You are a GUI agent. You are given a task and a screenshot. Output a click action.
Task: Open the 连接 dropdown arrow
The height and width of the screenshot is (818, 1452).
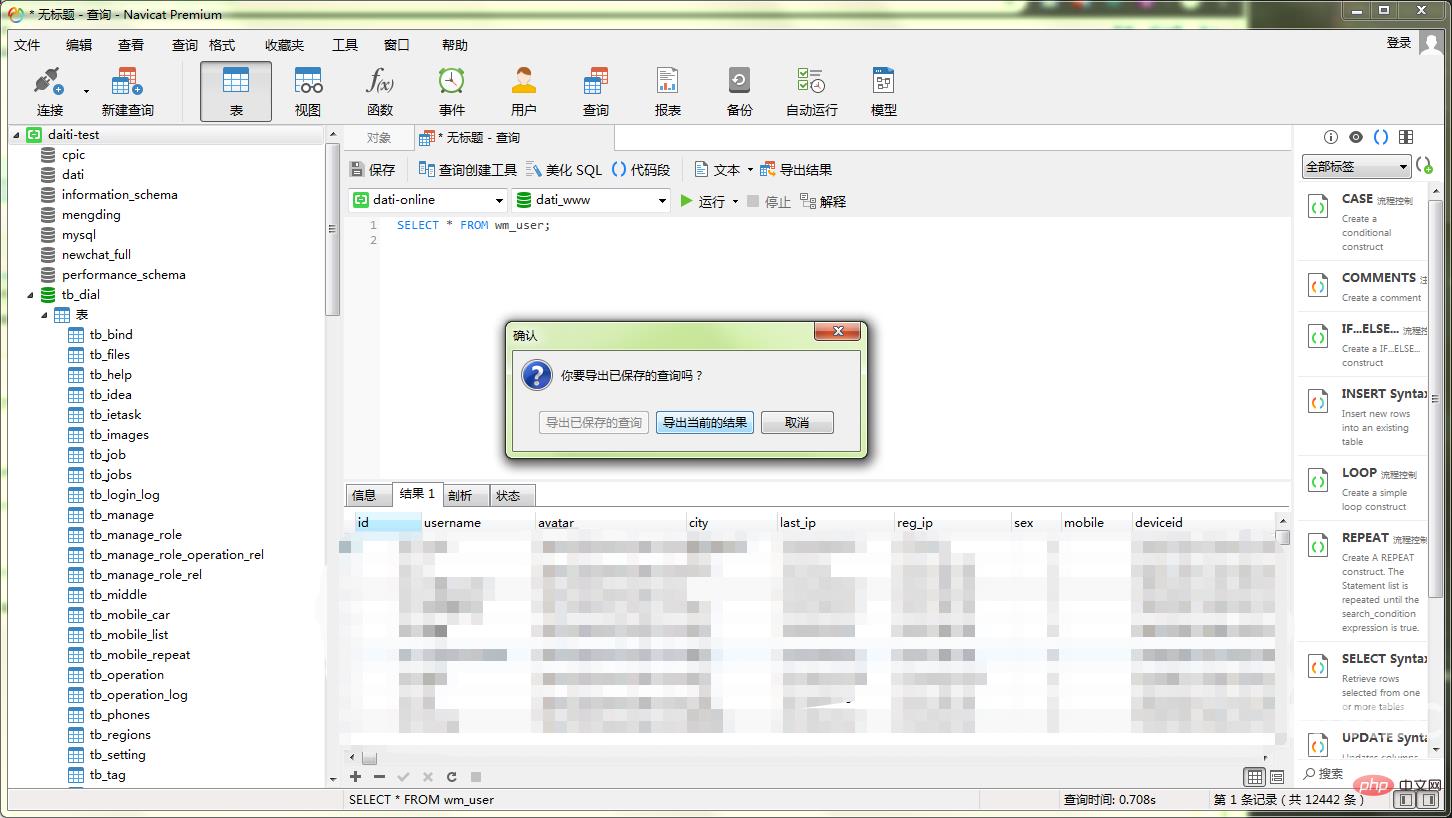tap(86, 92)
